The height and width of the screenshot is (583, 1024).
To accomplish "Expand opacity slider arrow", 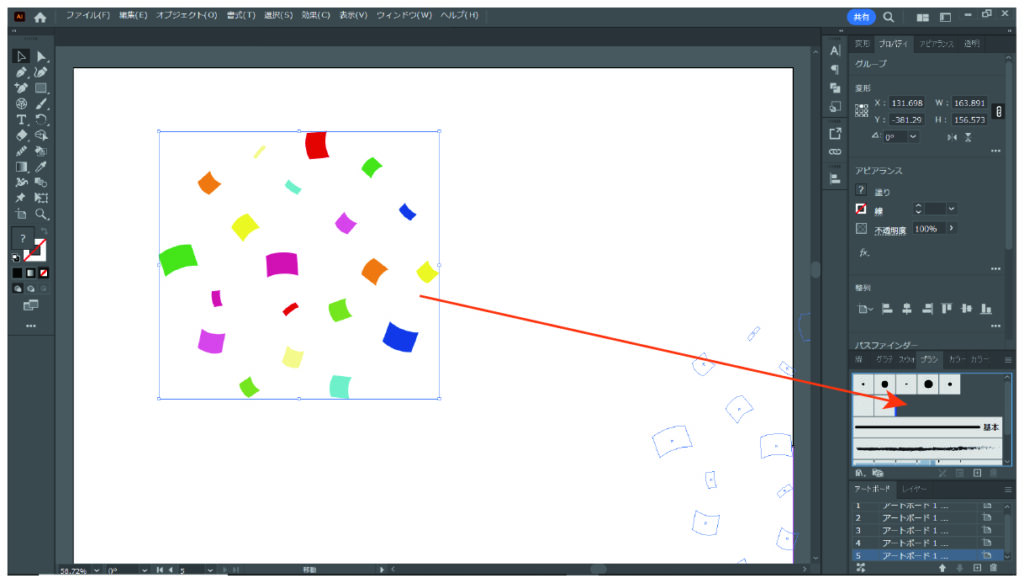I will coord(952,228).
